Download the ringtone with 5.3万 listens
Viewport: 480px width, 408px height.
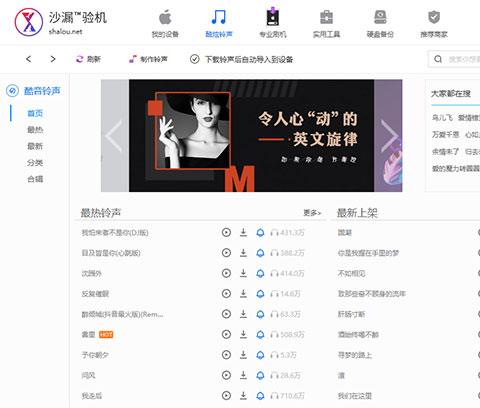click(x=243, y=355)
